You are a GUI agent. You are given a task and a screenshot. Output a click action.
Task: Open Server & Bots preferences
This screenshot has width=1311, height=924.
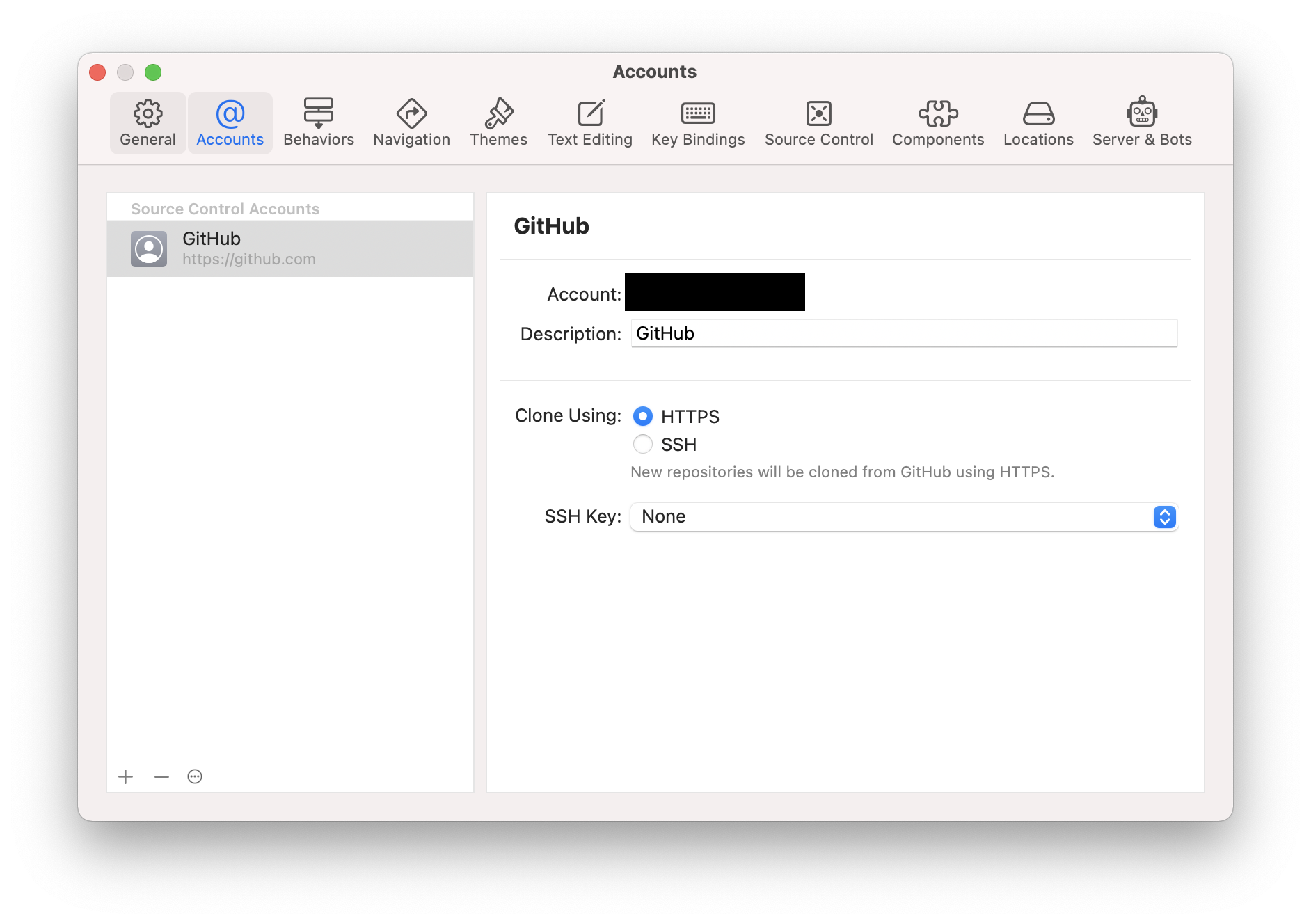click(x=1142, y=122)
